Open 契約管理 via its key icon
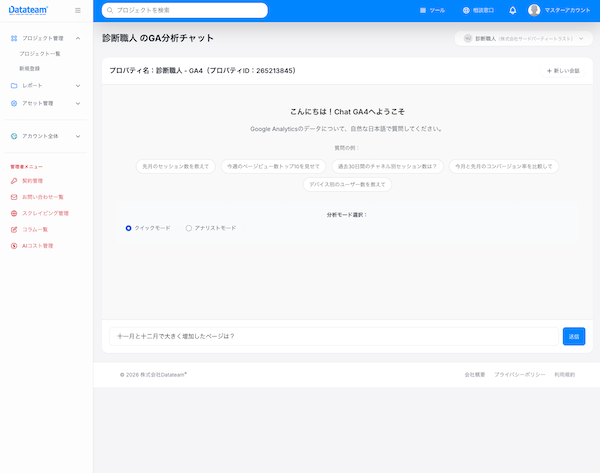This screenshot has height=473, width=600. (14, 181)
